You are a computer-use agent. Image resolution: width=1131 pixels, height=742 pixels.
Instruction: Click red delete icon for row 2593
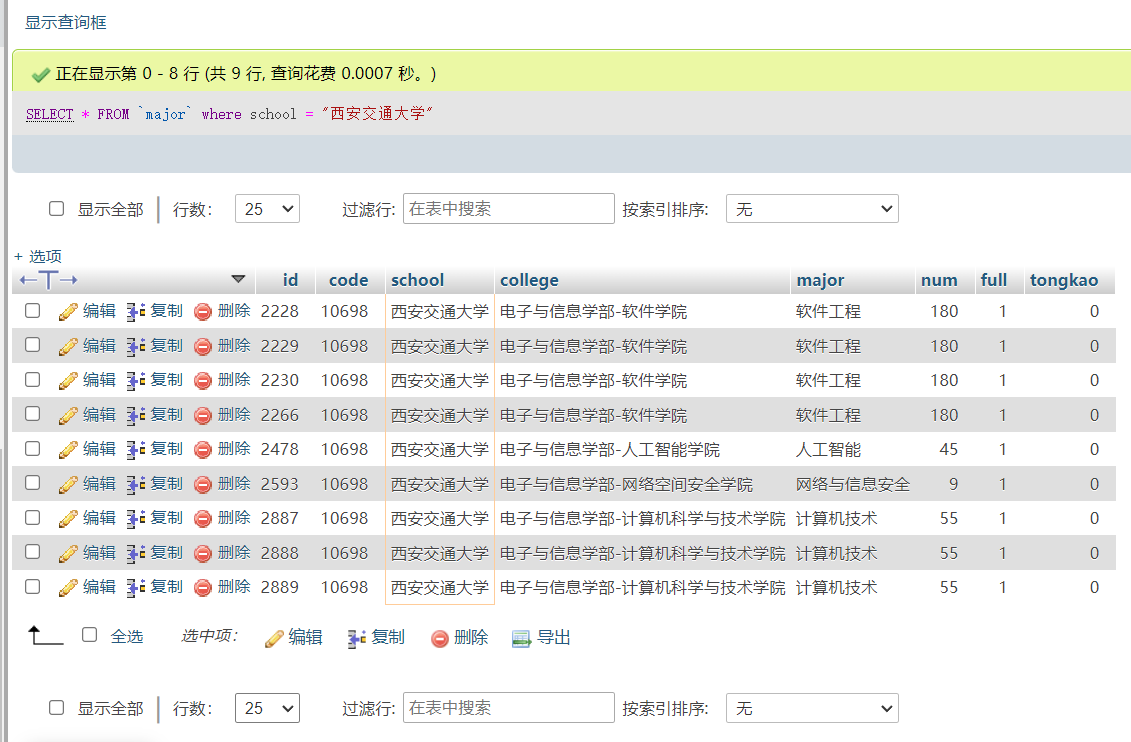pos(203,484)
